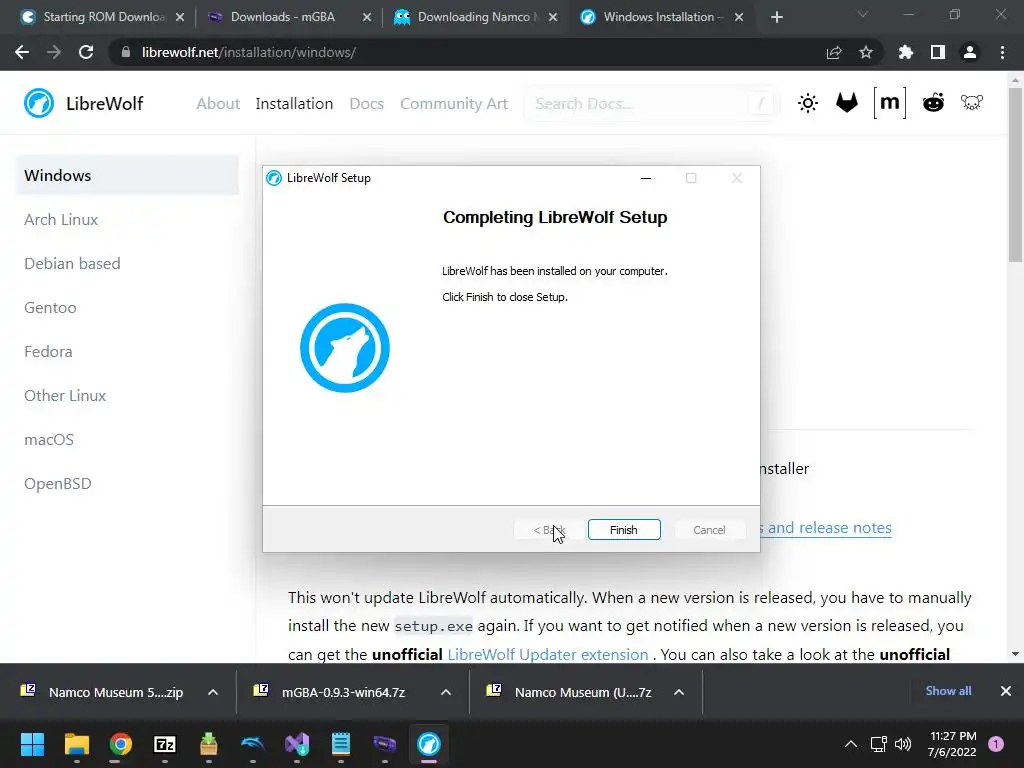Open tab search chevron
Viewport: 1024px width, 768px height.
pos(863,14)
